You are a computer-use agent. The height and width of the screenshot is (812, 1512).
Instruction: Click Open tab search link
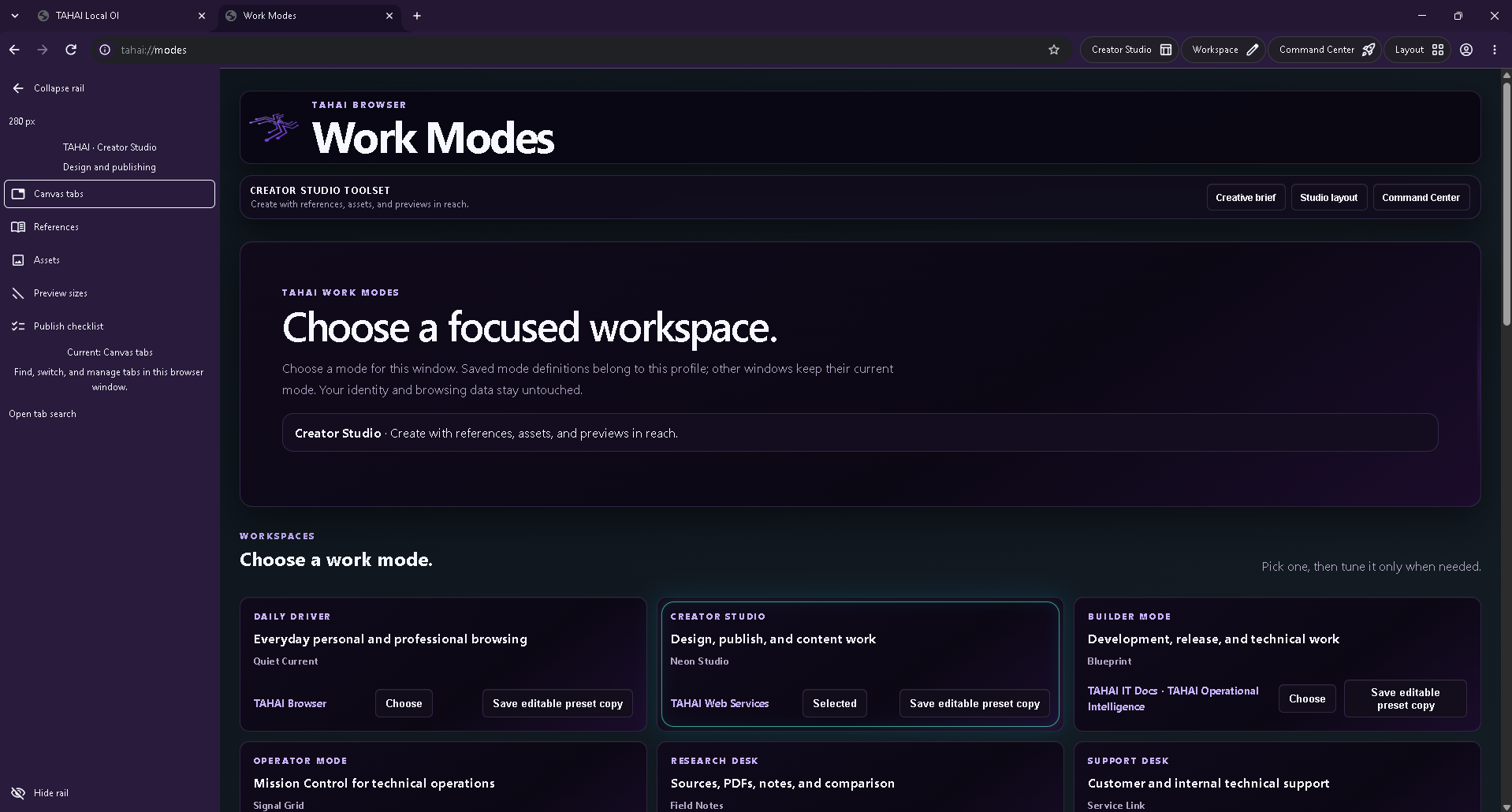click(x=43, y=414)
